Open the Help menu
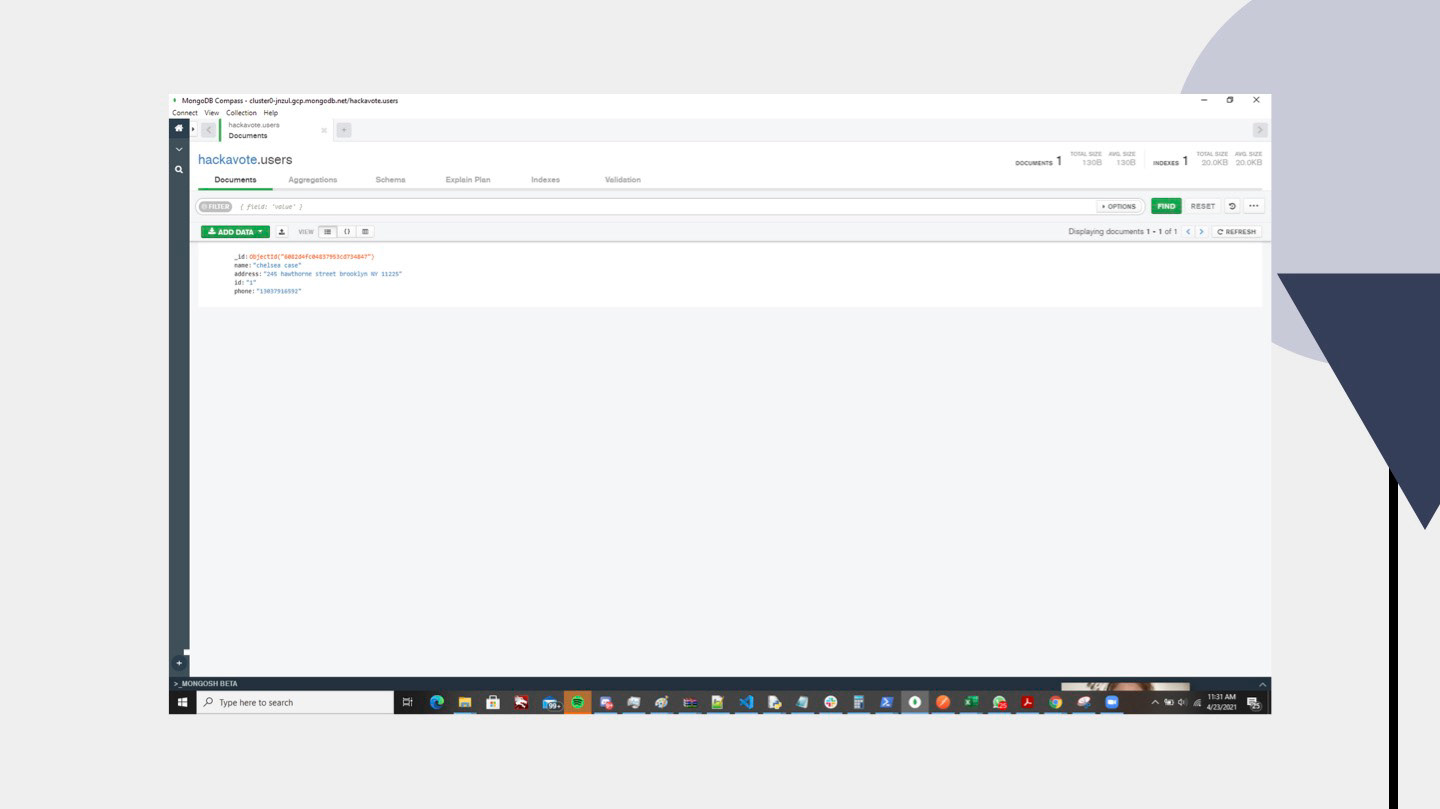Viewport: 1440px width, 809px height. pos(271,113)
